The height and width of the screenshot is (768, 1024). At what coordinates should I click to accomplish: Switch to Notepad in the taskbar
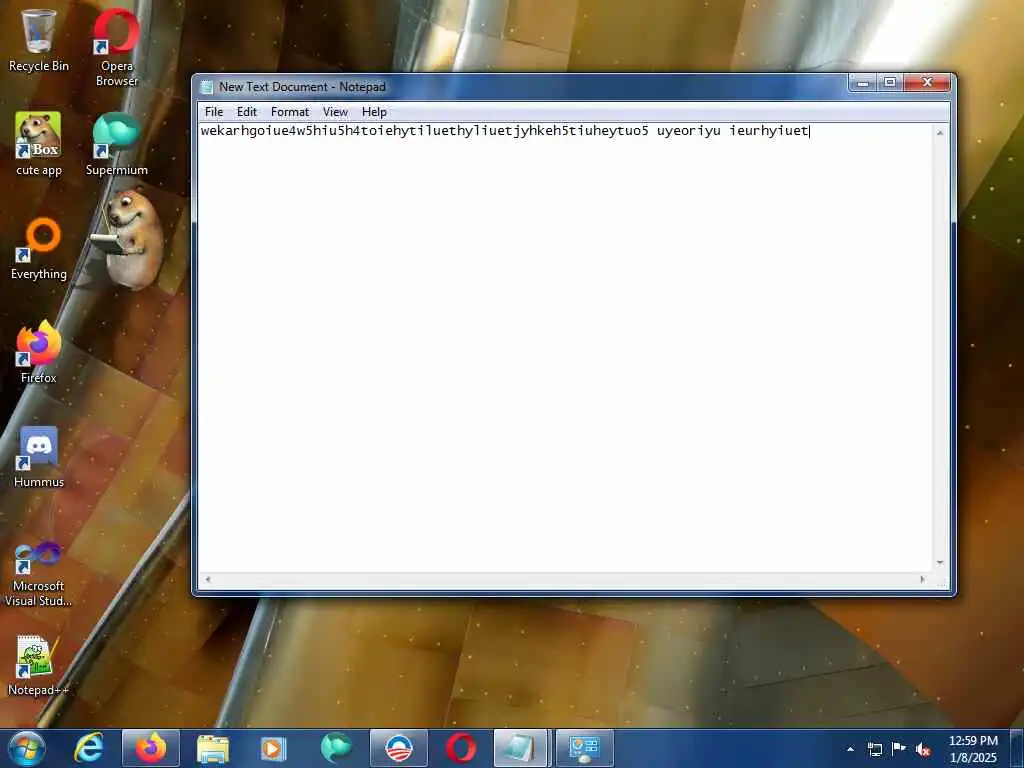(520, 748)
